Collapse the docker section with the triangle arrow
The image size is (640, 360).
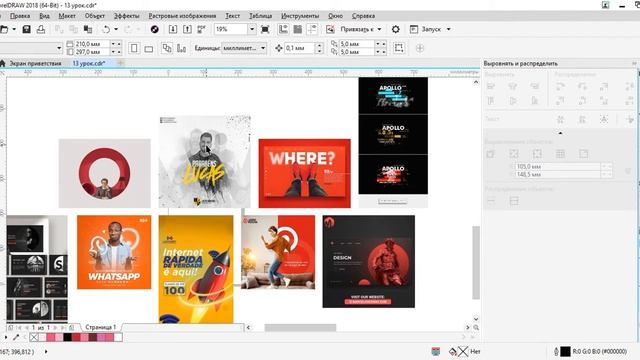560,133
